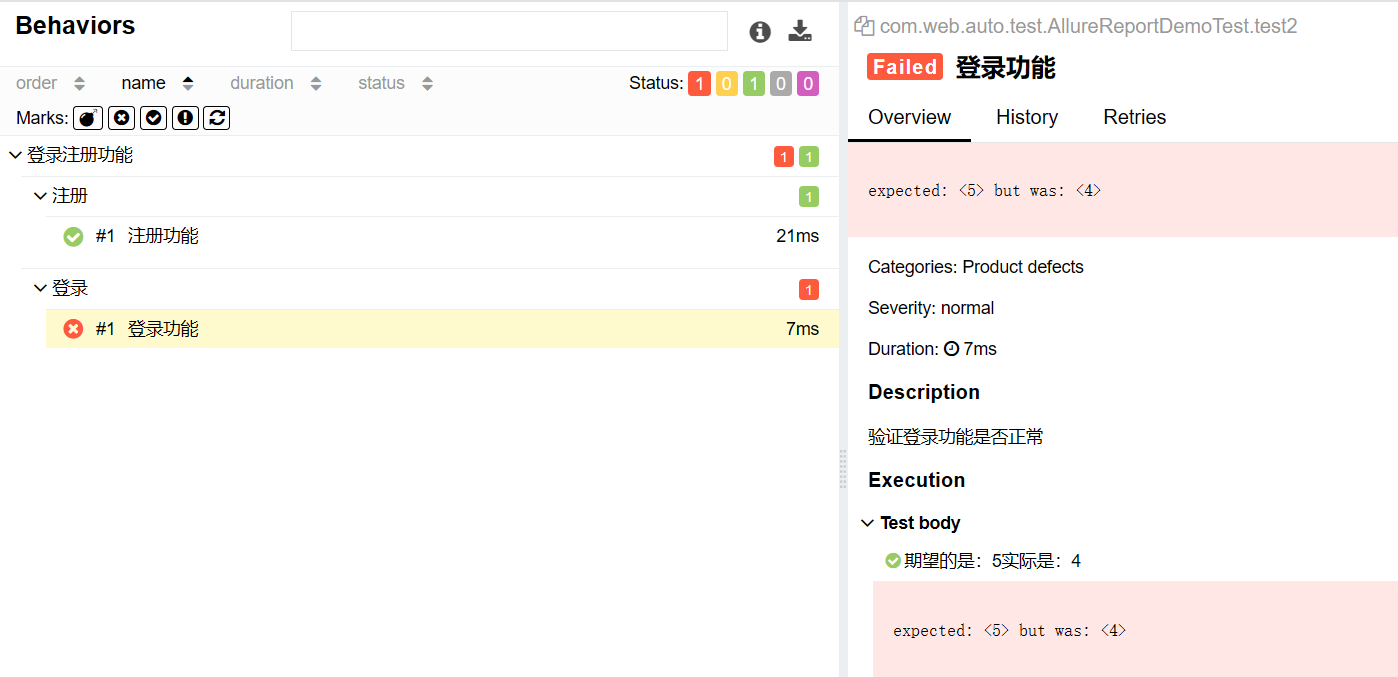Collapse the 登录注册功能 tree group
The image size is (1398, 677).
(x=15, y=155)
